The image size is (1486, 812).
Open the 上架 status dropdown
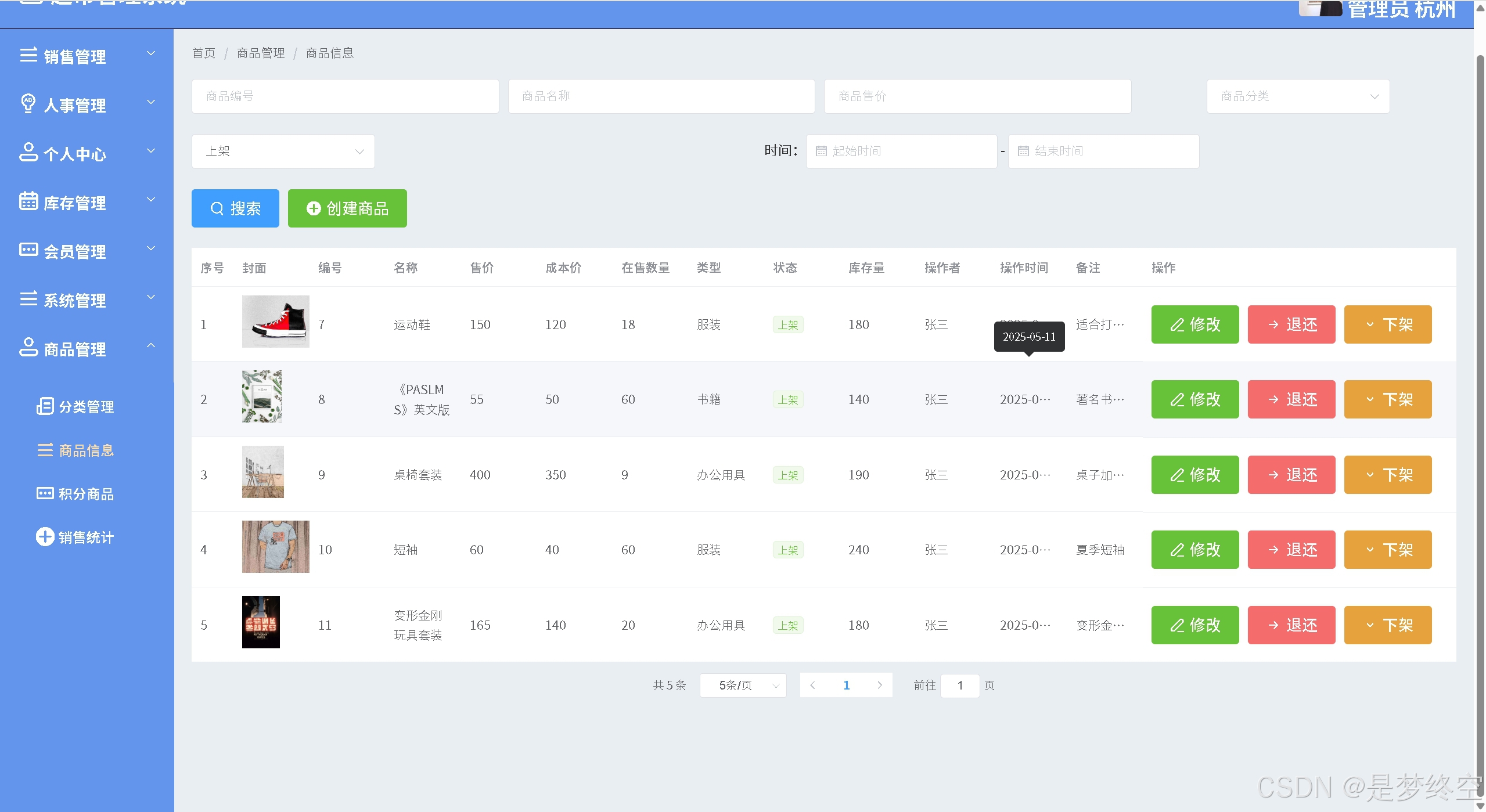[283, 151]
